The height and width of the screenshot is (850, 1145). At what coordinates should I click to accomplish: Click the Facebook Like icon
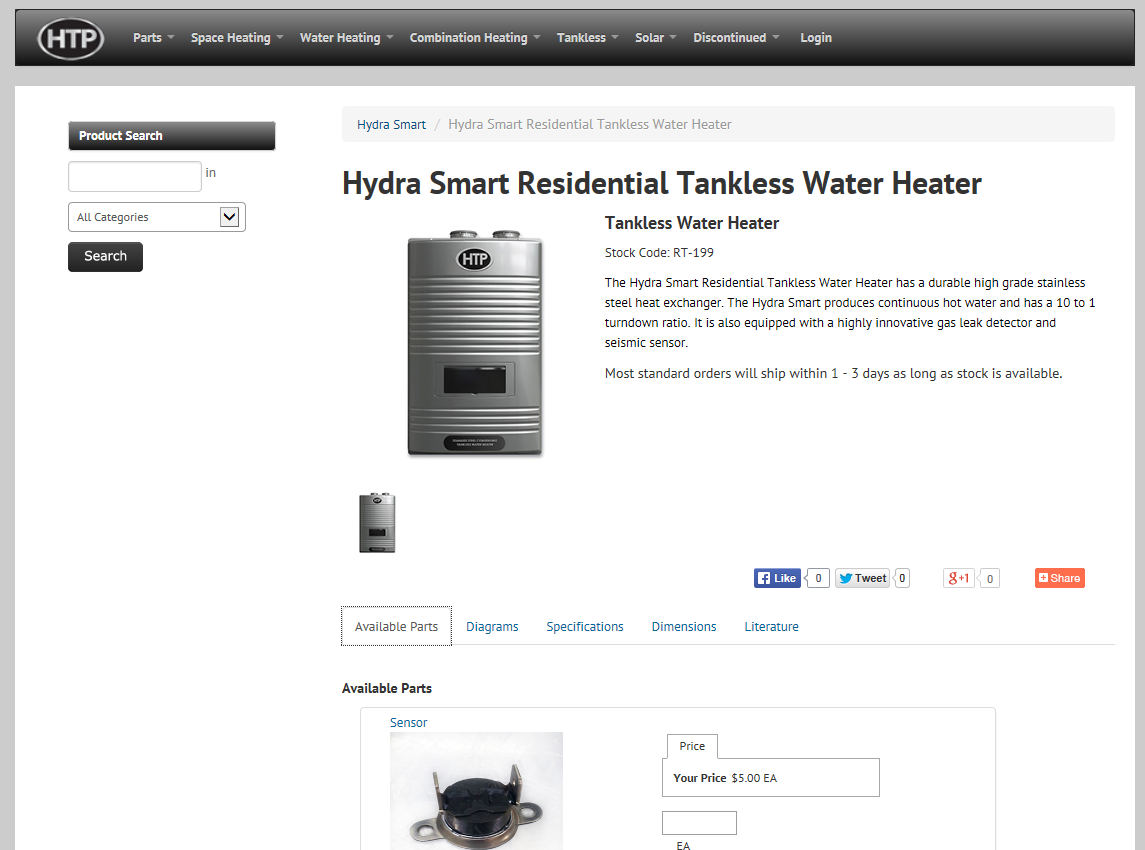coord(777,578)
